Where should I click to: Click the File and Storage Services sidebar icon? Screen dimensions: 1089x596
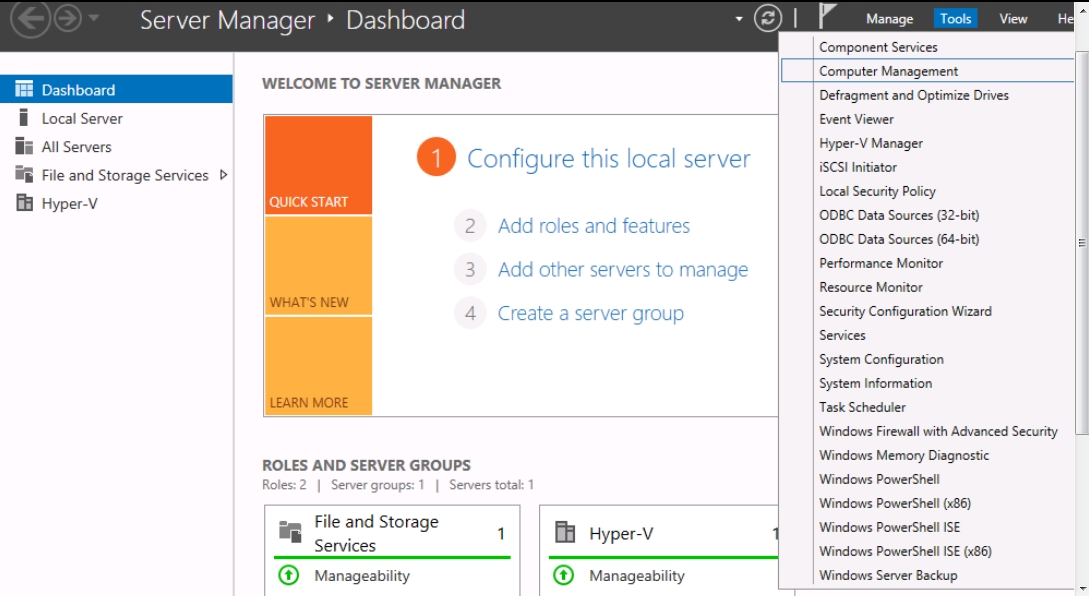click(x=24, y=175)
